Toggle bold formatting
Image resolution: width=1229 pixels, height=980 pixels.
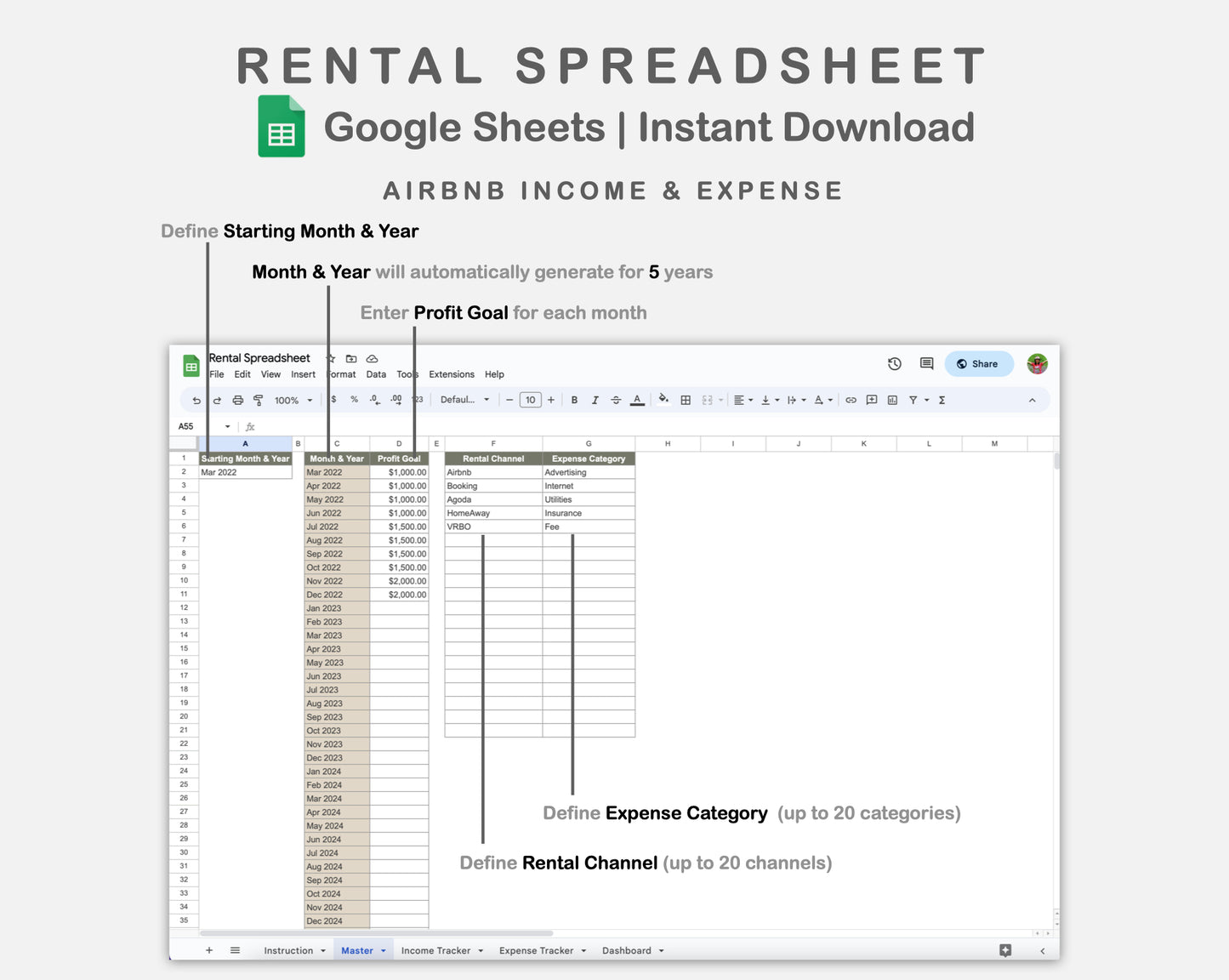click(575, 400)
